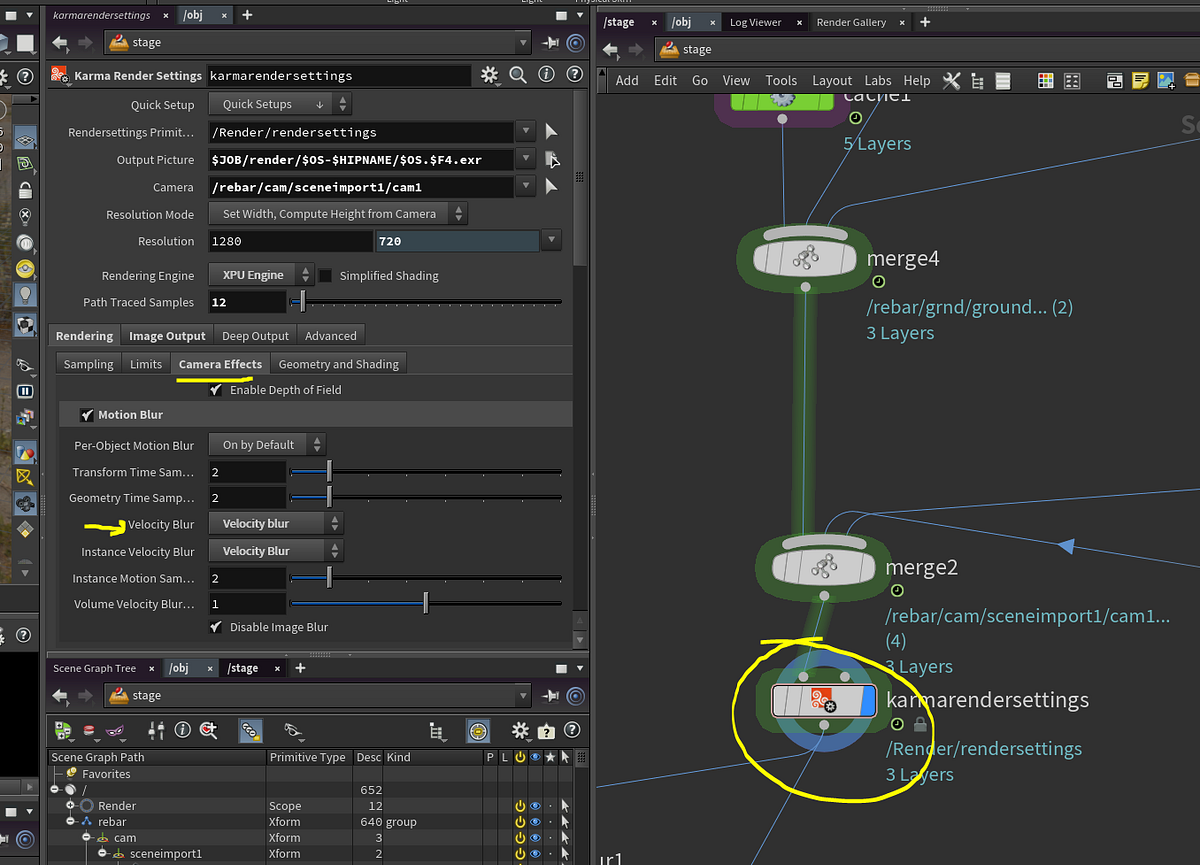
Task: Click the wrench/screwdriver Tools icon in network toolbar
Action: click(x=950, y=80)
